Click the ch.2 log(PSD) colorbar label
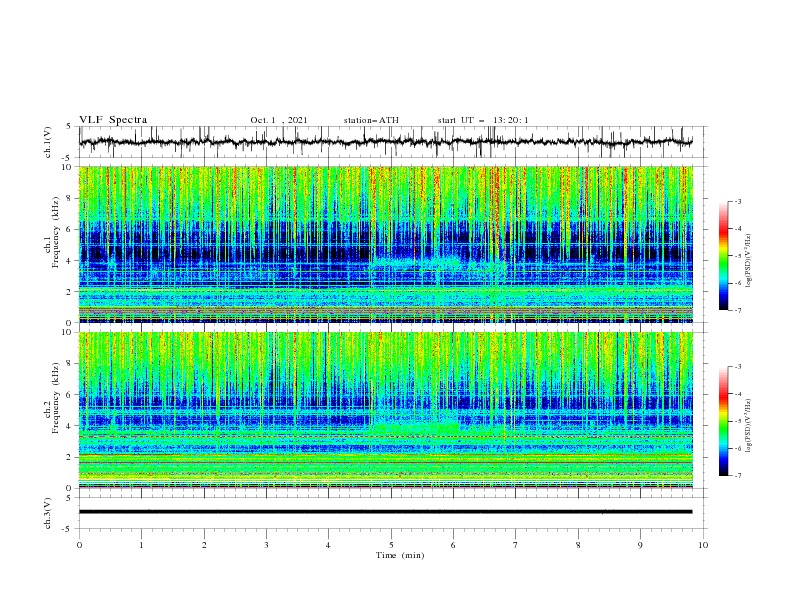792x612 pixels. [748, 425]
